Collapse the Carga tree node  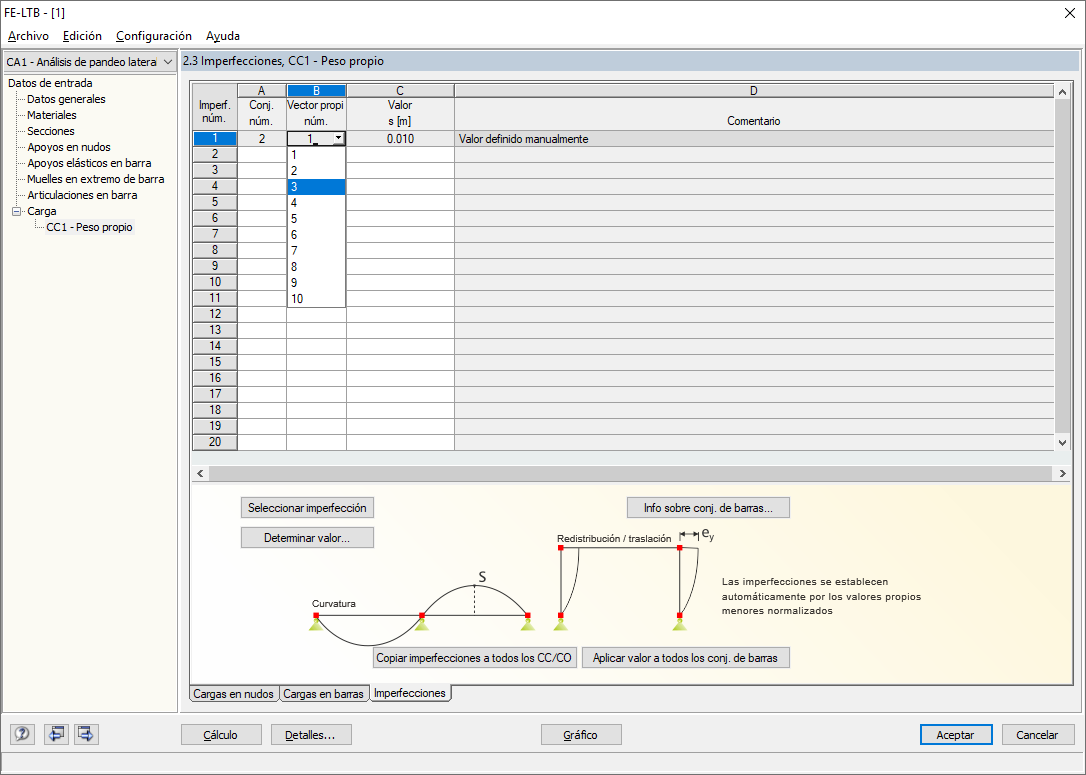(17, 211)
